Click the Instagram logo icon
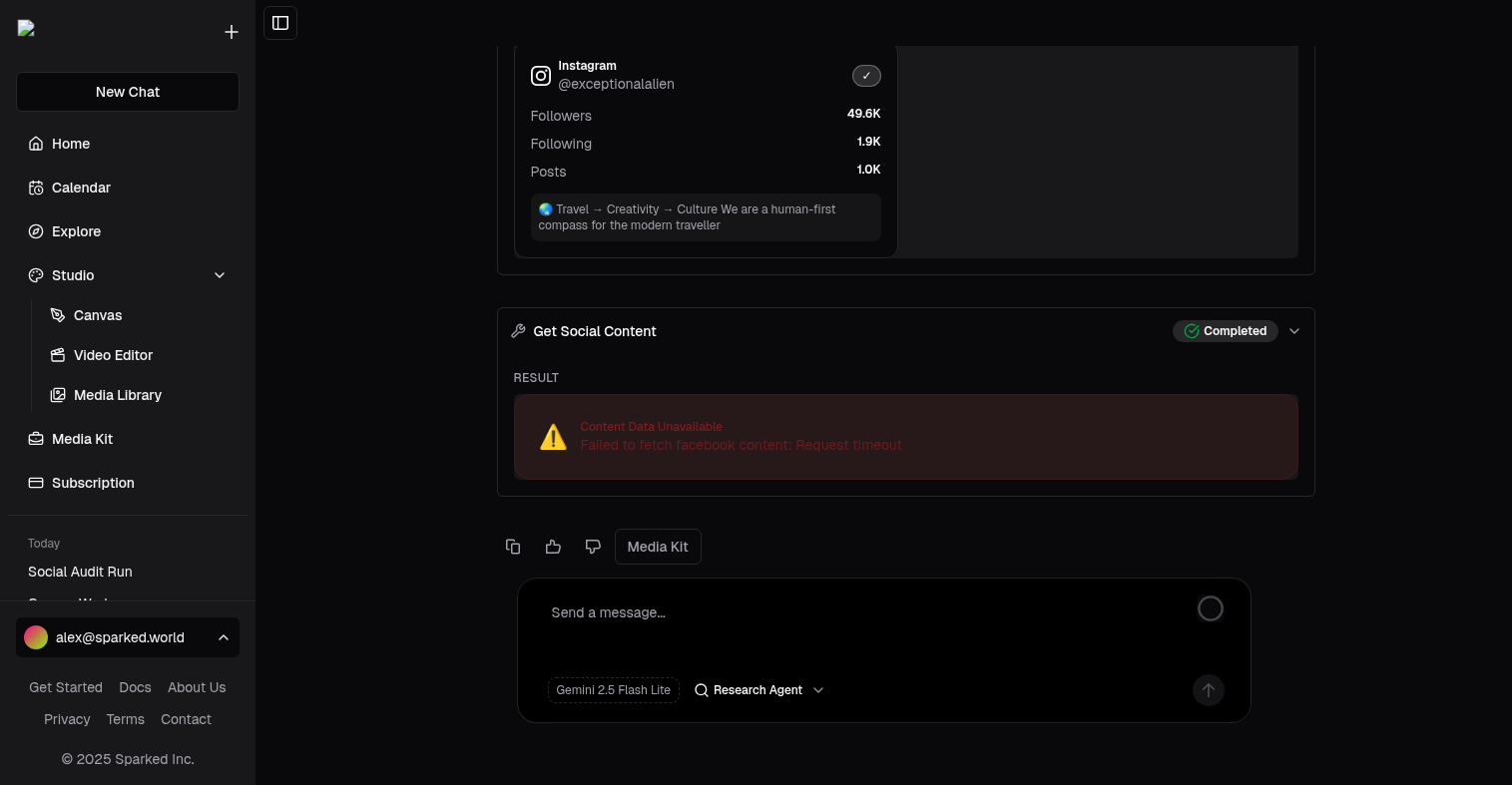 [541, 76]
